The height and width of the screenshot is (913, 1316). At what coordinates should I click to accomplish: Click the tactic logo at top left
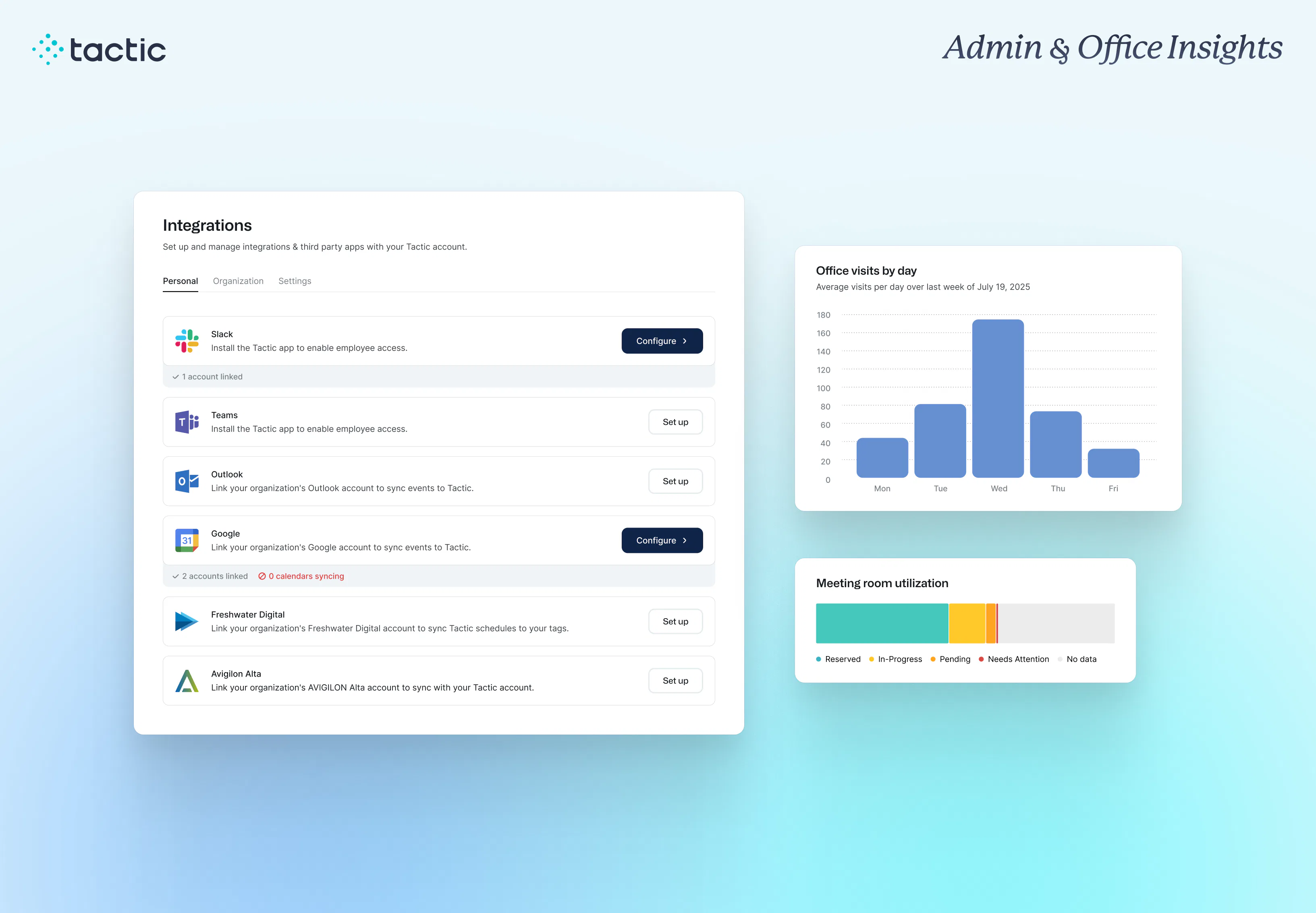click(99, 49)
